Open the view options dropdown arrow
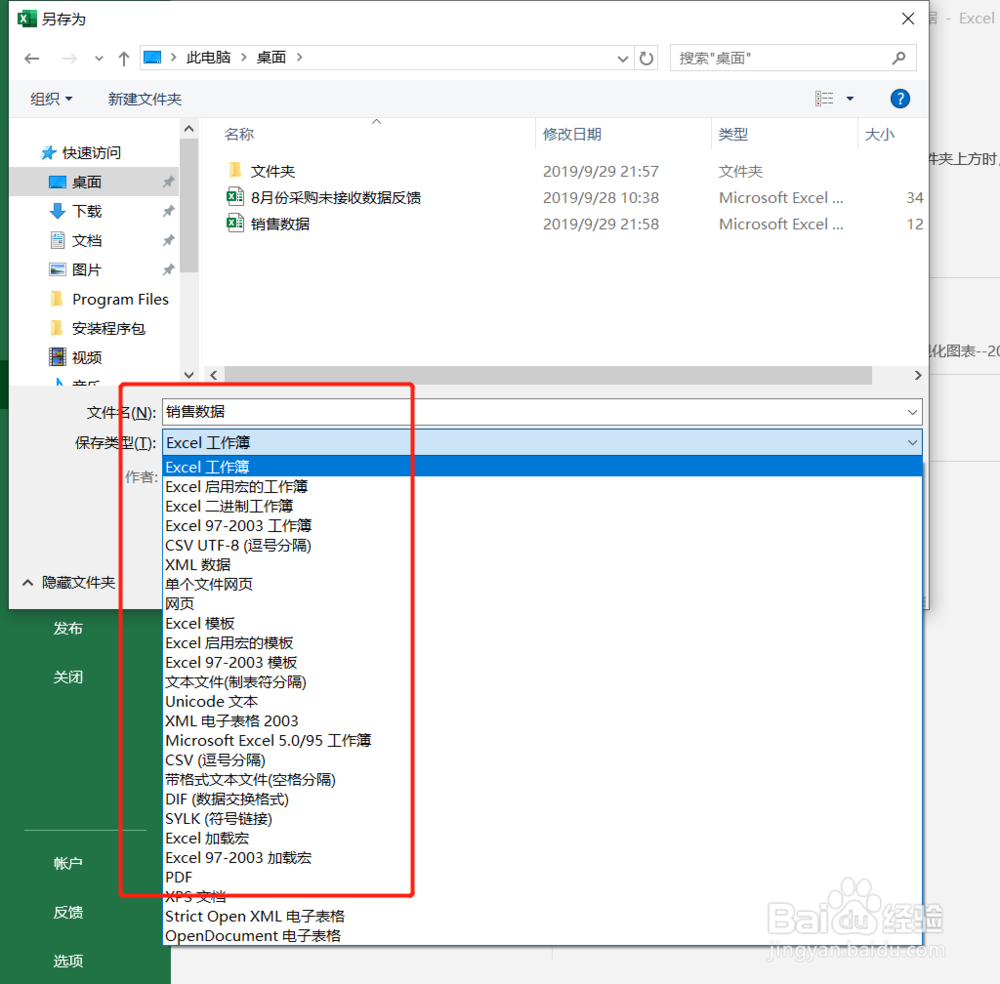Viewport: 1000px width, 984px height. [850, 98]
